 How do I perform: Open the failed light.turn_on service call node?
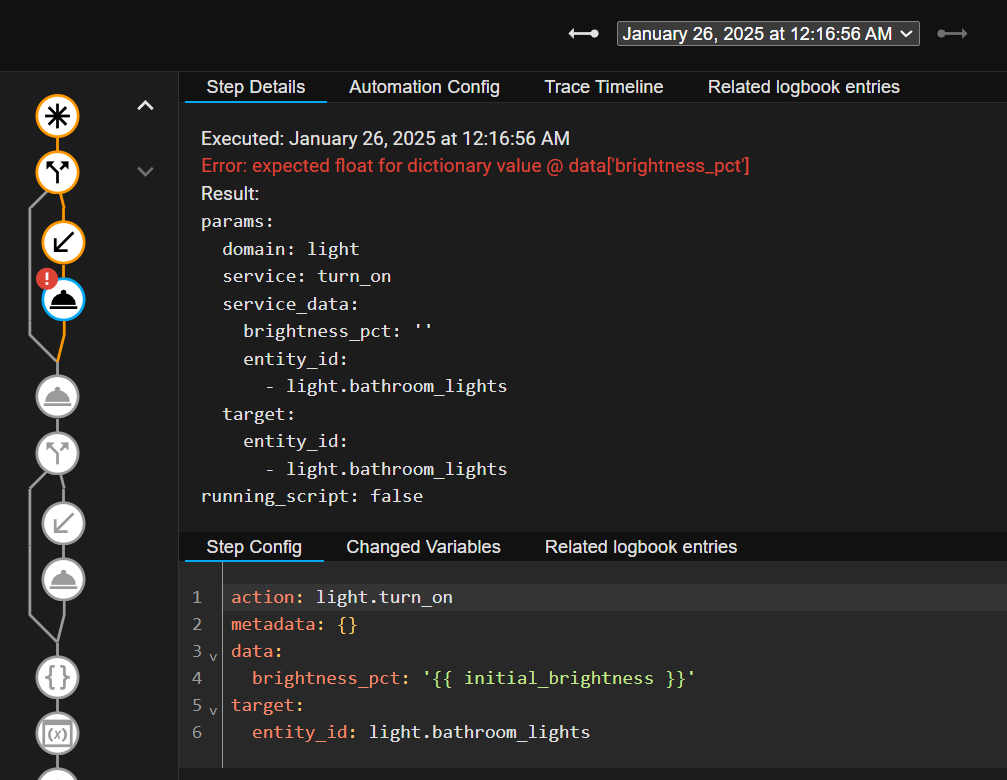click(x=63, y=299)
